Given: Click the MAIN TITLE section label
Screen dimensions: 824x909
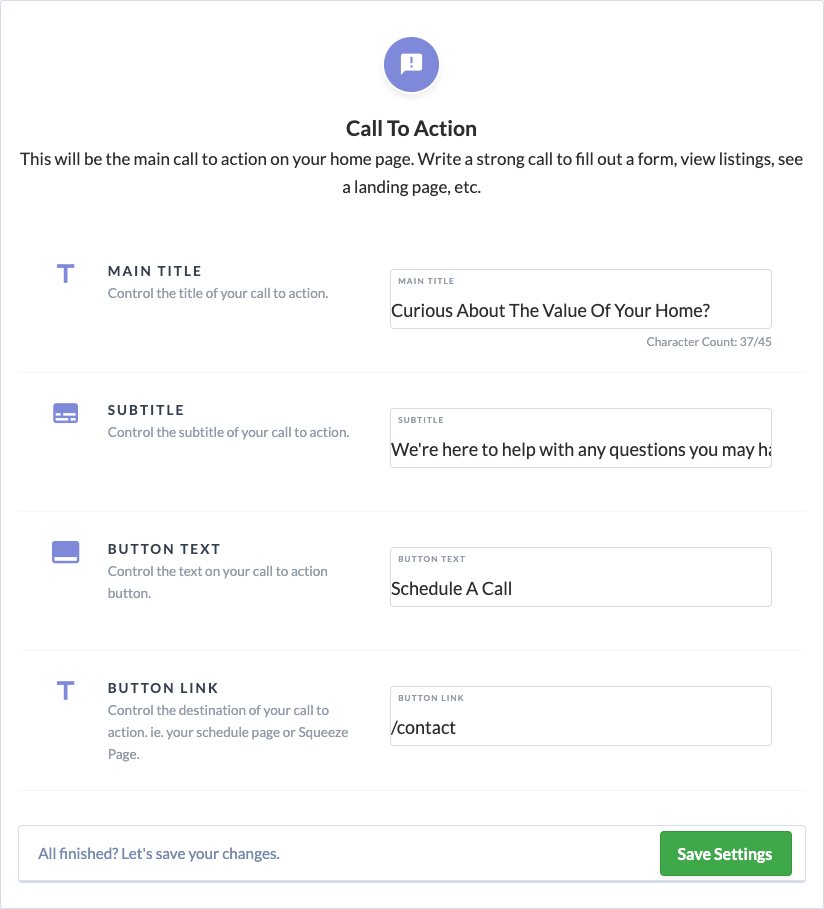Looking at the screenshot, I should 155,271.
